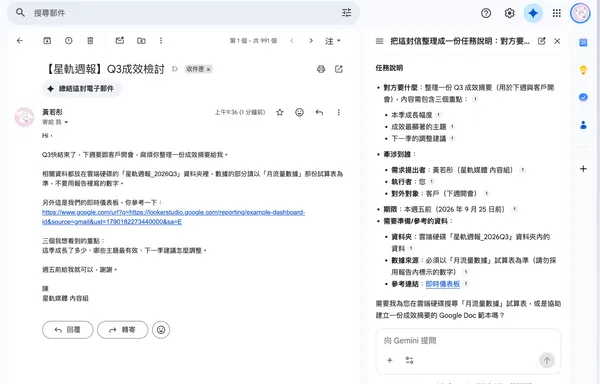Toggle importance marker next to subject
The height and width of the screenshot is (384, 600).
click(x=175, y=69)
